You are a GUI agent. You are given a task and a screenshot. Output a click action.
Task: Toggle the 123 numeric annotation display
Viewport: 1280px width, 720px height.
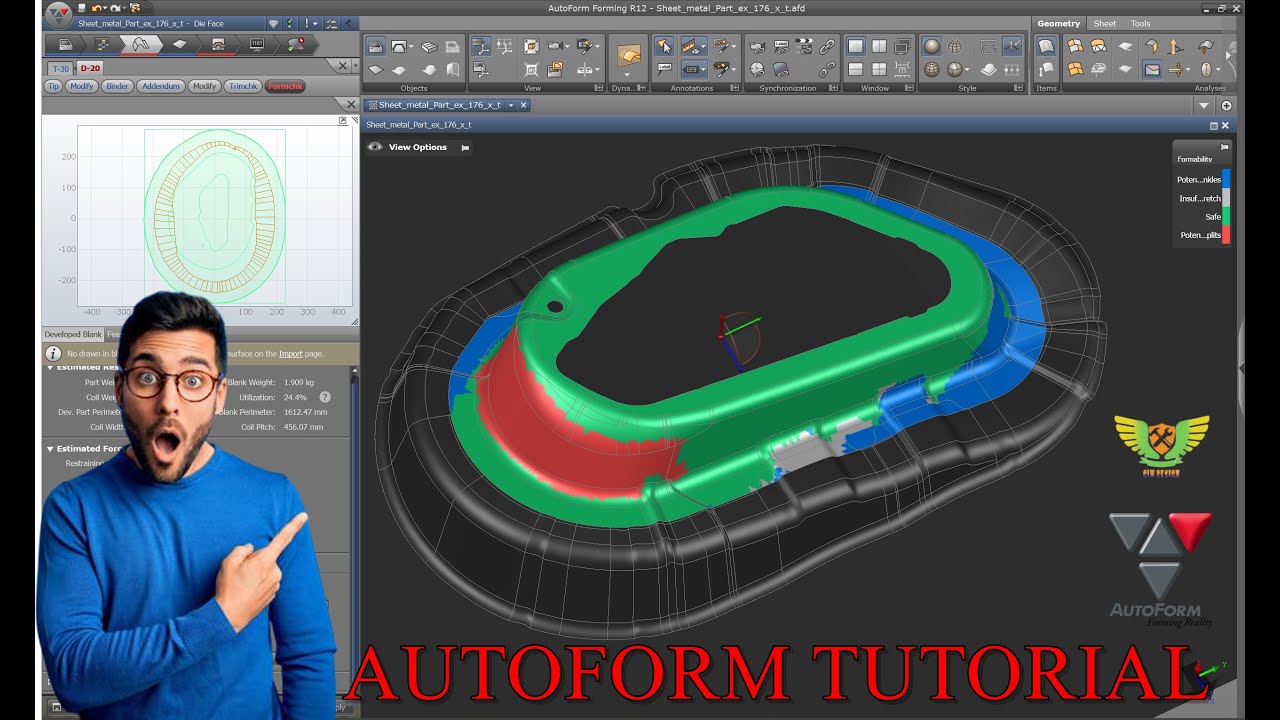pyautogui.click(x=692, y=69)
